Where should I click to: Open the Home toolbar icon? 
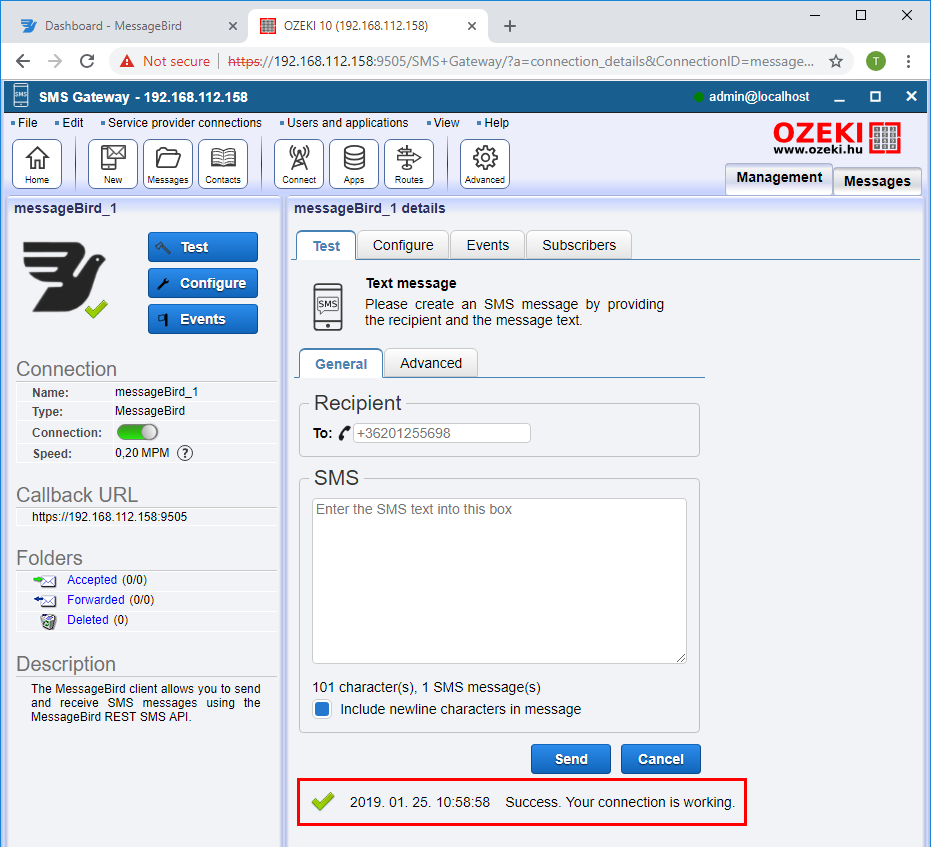tap(37, 164)
